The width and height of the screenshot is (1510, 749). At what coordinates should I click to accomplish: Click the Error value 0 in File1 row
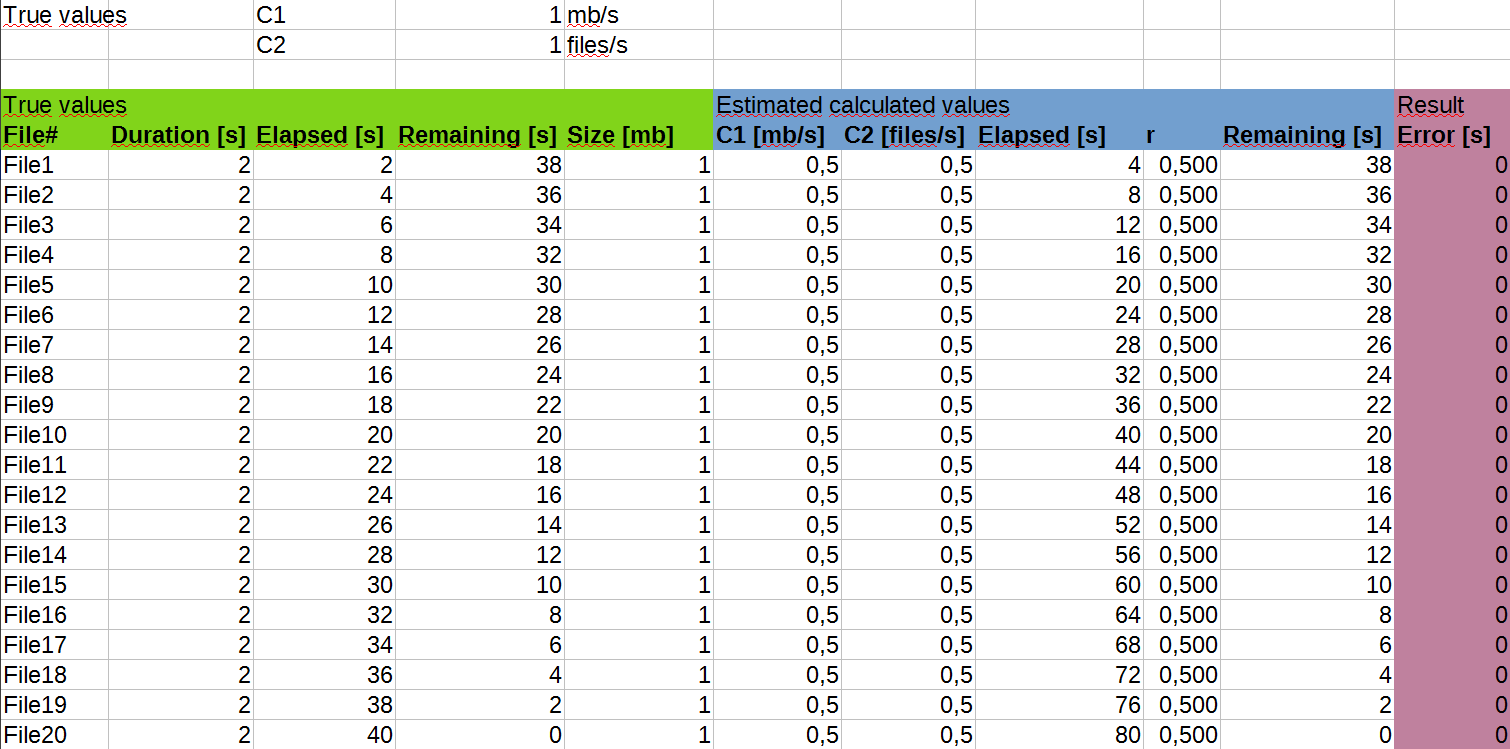coord(1451,165)
